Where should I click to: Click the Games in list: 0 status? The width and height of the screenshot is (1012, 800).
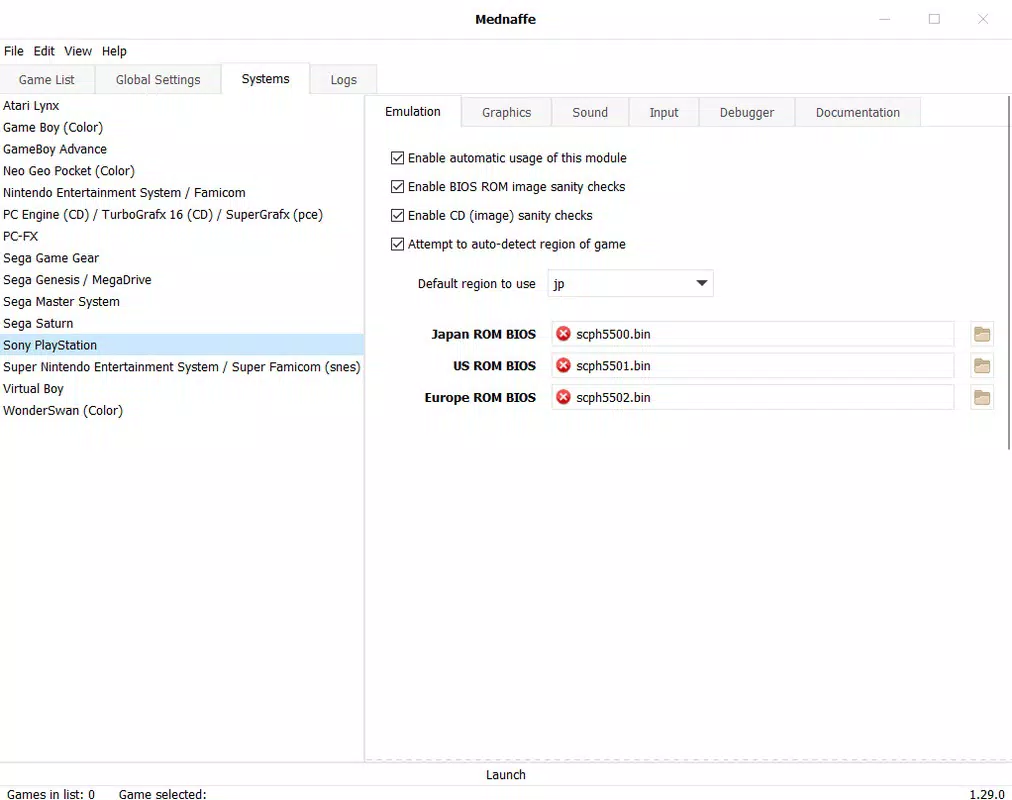(x=51, y=794)
